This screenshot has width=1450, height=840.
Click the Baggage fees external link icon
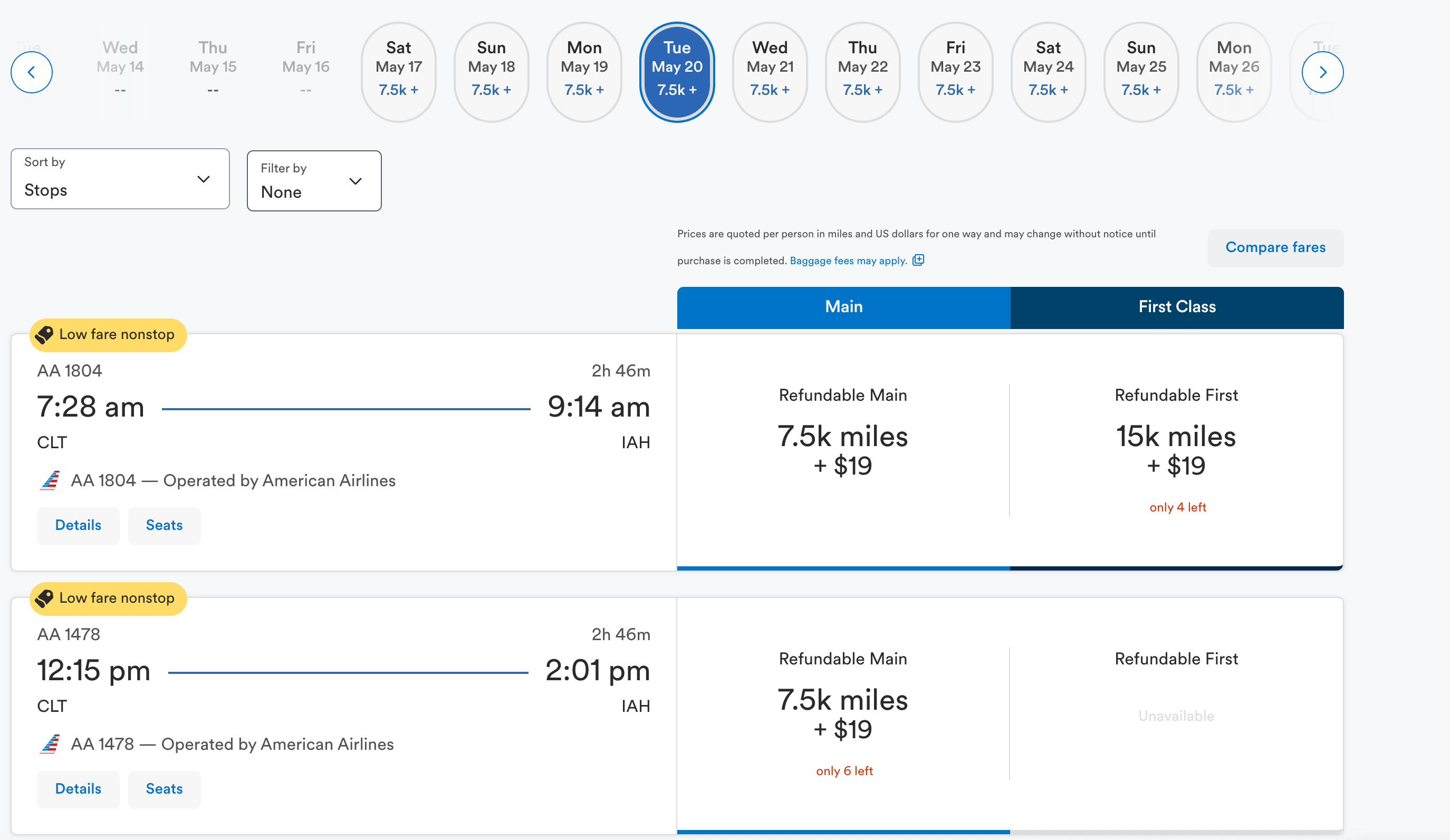coord(918,260)
